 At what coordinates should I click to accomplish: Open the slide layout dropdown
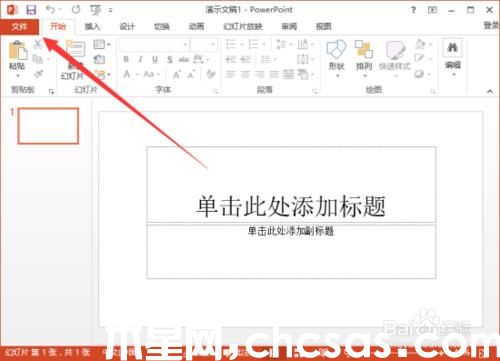click(x=101, y=44)
